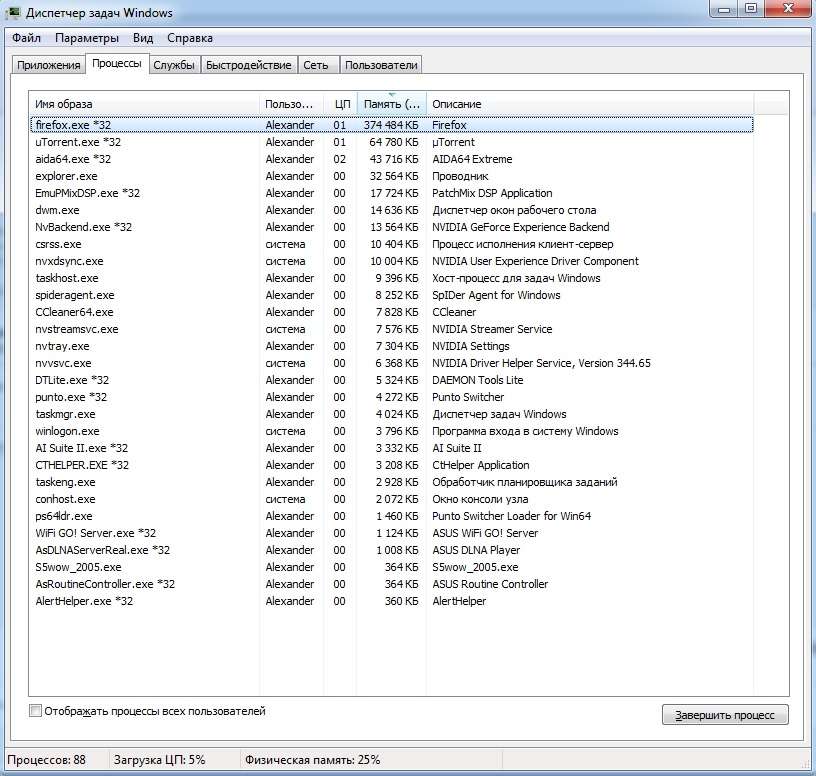
Task: Click the 64 780 КБ memory value
Action: (x=393, y=142)
